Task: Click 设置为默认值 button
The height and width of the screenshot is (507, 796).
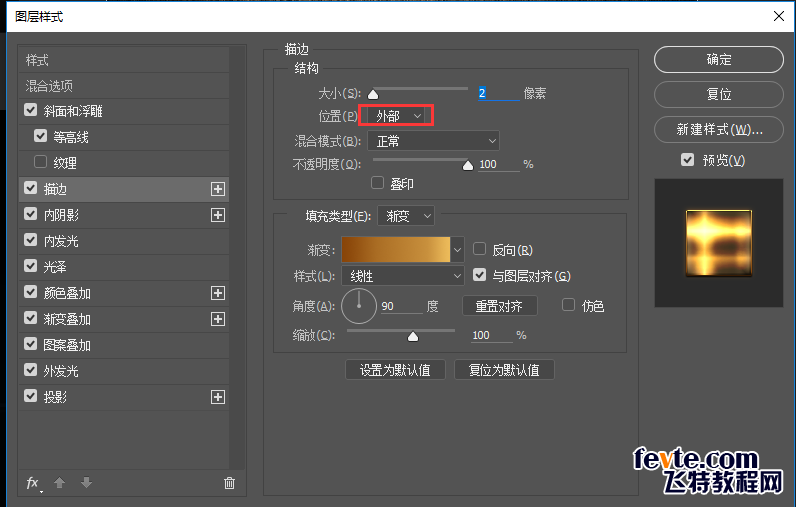Action: pyautogui.click(x=395, y=370)
